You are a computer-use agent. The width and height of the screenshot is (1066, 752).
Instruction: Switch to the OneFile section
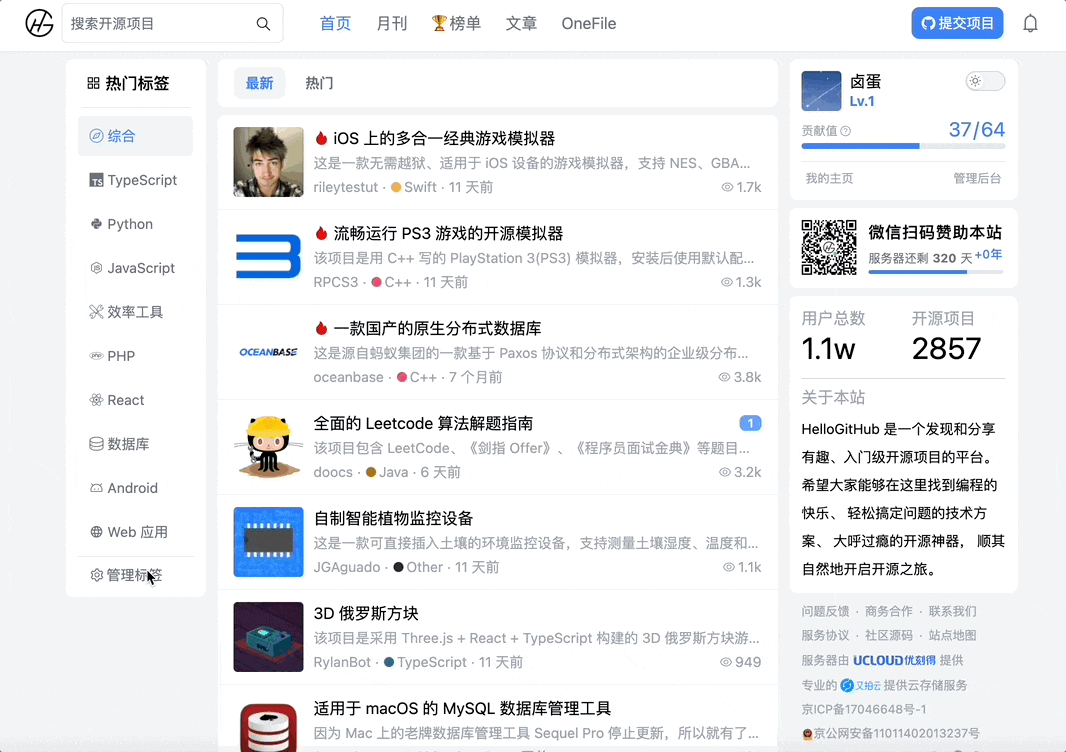coord(588,23)
